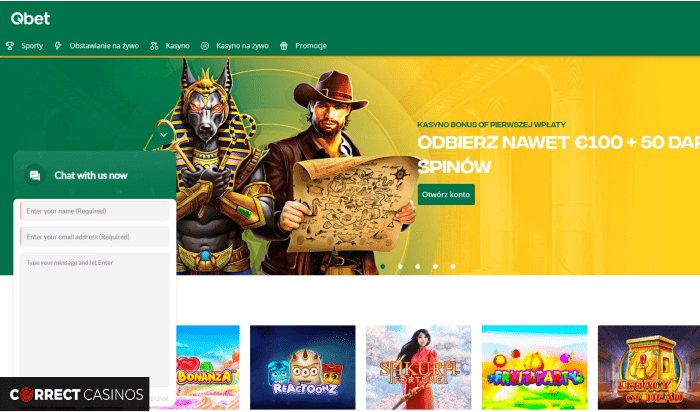
Task: Click the Correct Casinos logo
Action: (75, 394)
